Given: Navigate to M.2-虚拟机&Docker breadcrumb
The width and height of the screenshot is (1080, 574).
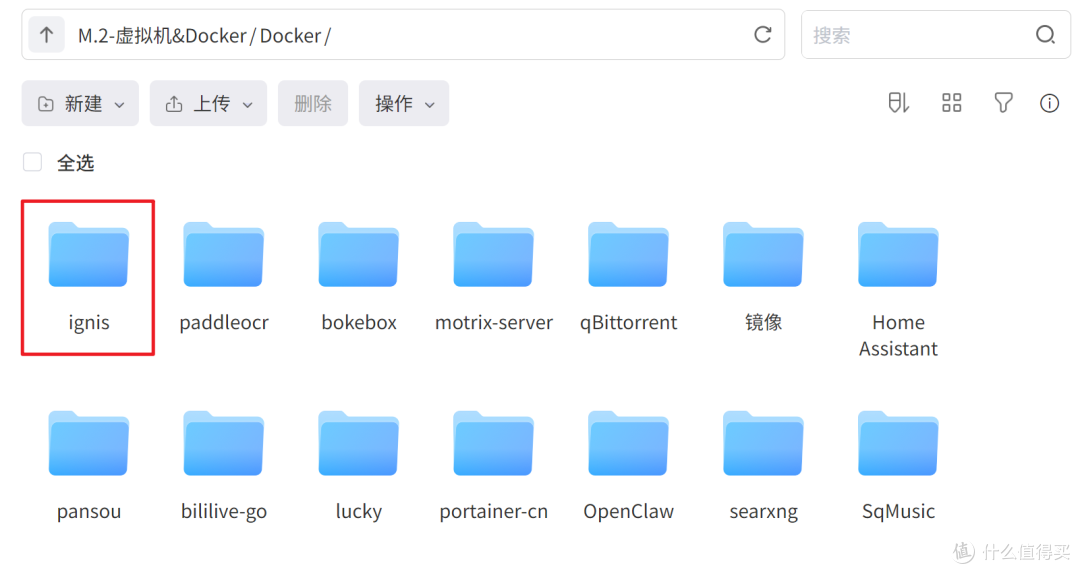Looking at the screenshot, I should (162, 35).
